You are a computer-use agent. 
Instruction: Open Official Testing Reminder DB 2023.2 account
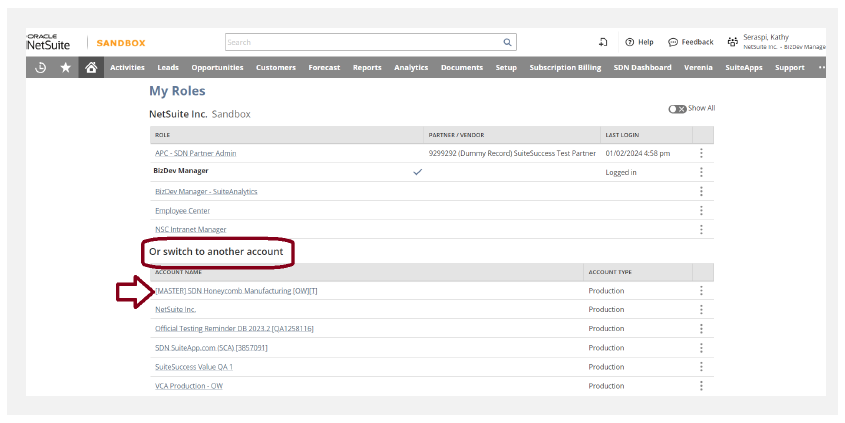[234, 328]
